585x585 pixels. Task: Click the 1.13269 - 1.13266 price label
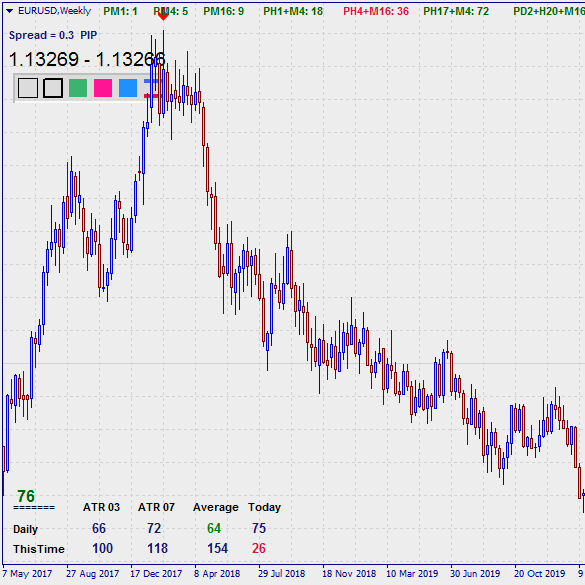click(87, 59)
